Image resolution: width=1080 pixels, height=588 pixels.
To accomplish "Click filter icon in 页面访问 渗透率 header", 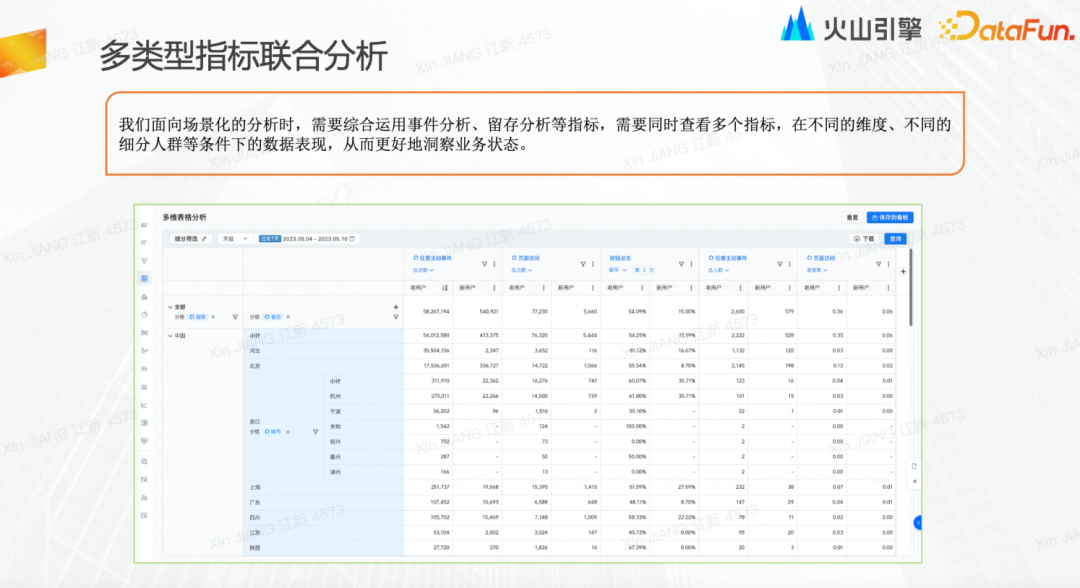I will point(878,264).
